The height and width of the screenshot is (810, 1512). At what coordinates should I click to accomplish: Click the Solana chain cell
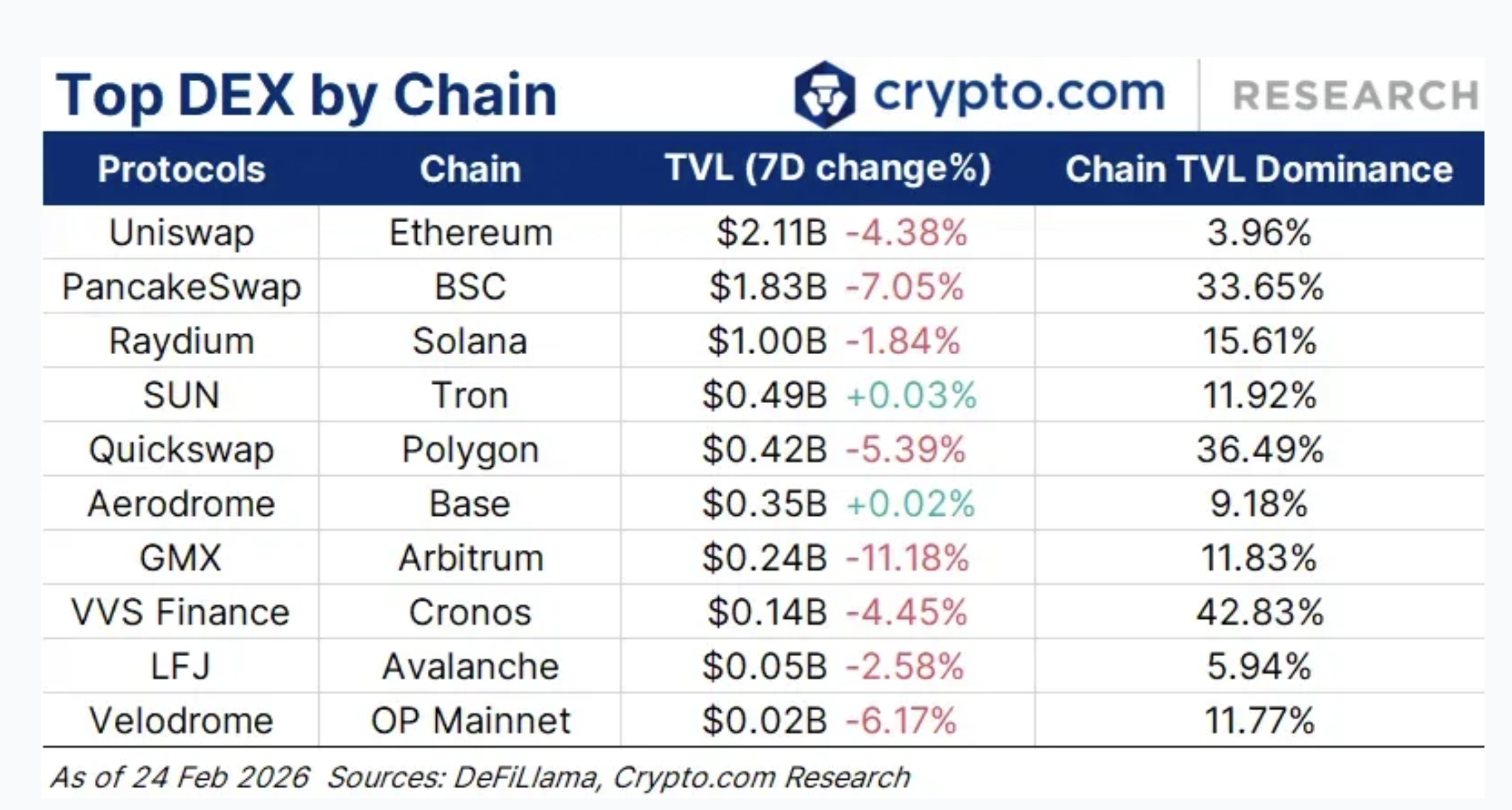click(x=470, y=341)
